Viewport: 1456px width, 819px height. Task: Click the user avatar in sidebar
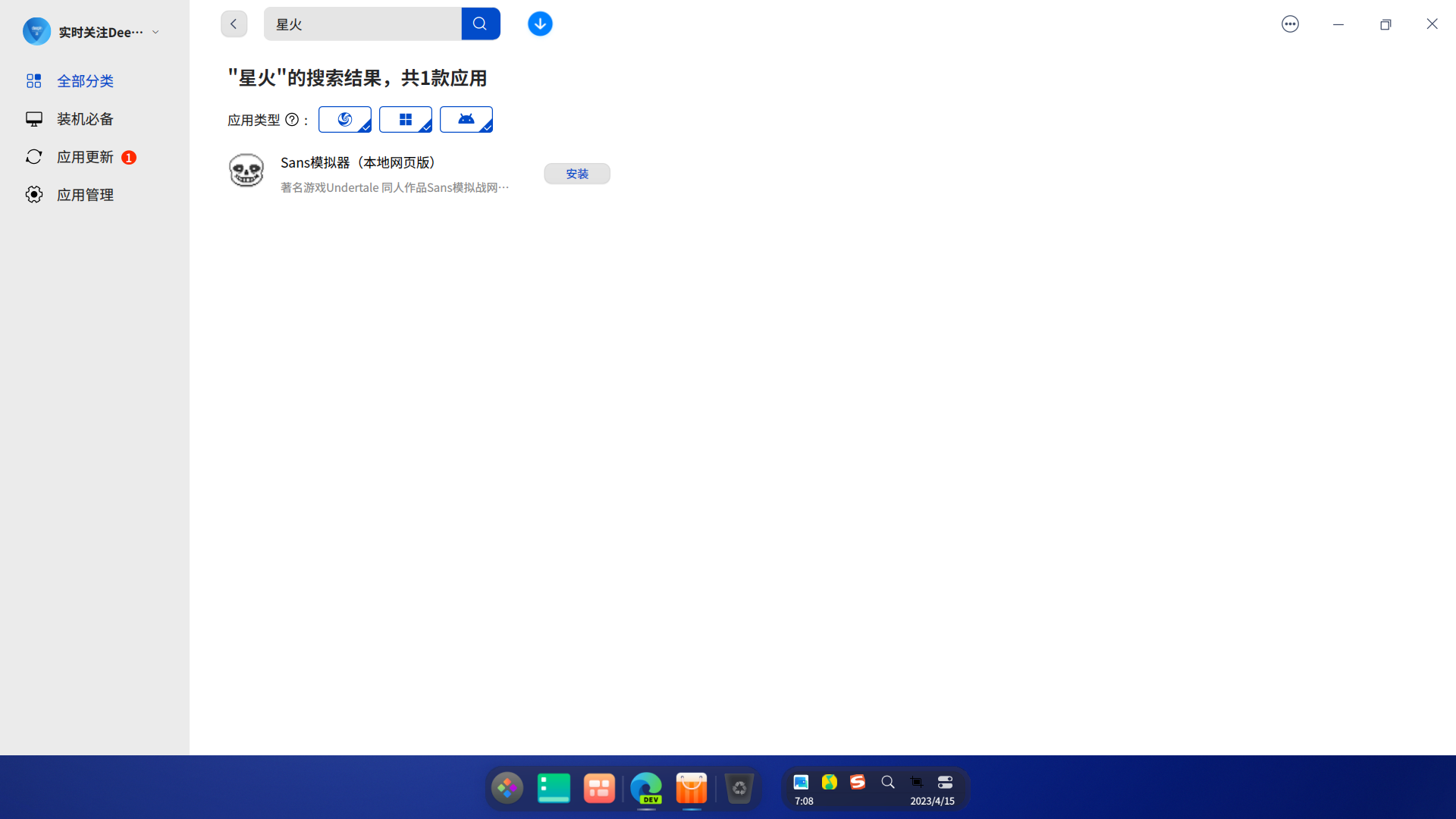point(36,32)
